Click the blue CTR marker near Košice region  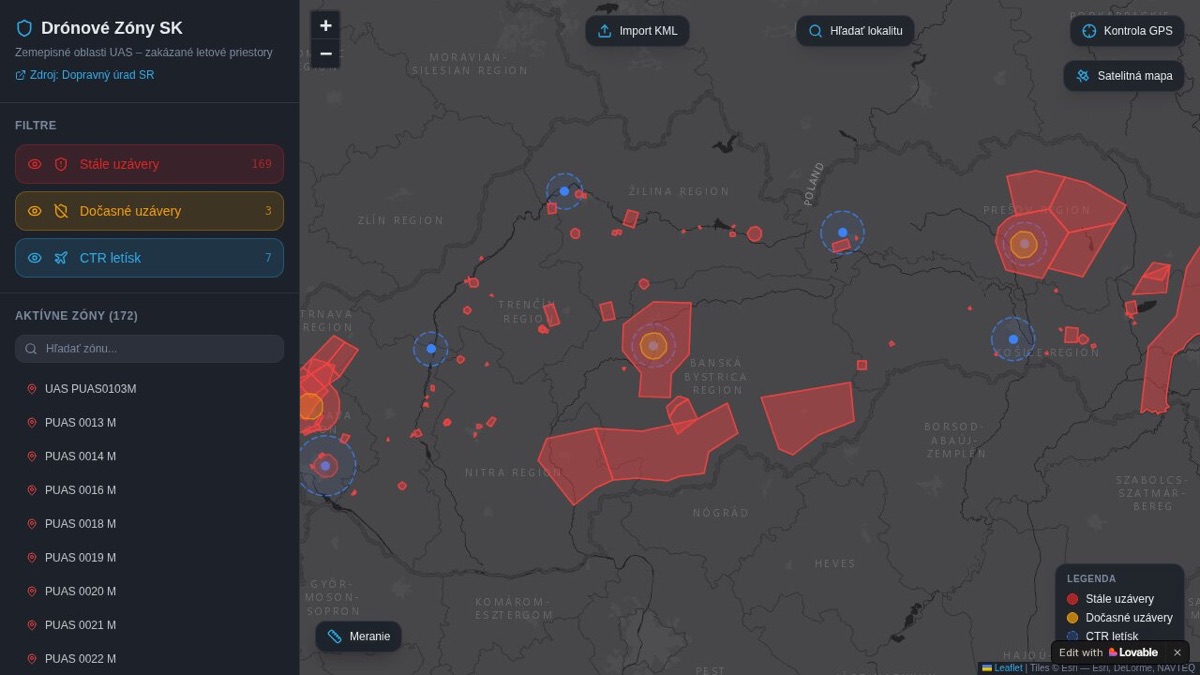click(1013, 339)
